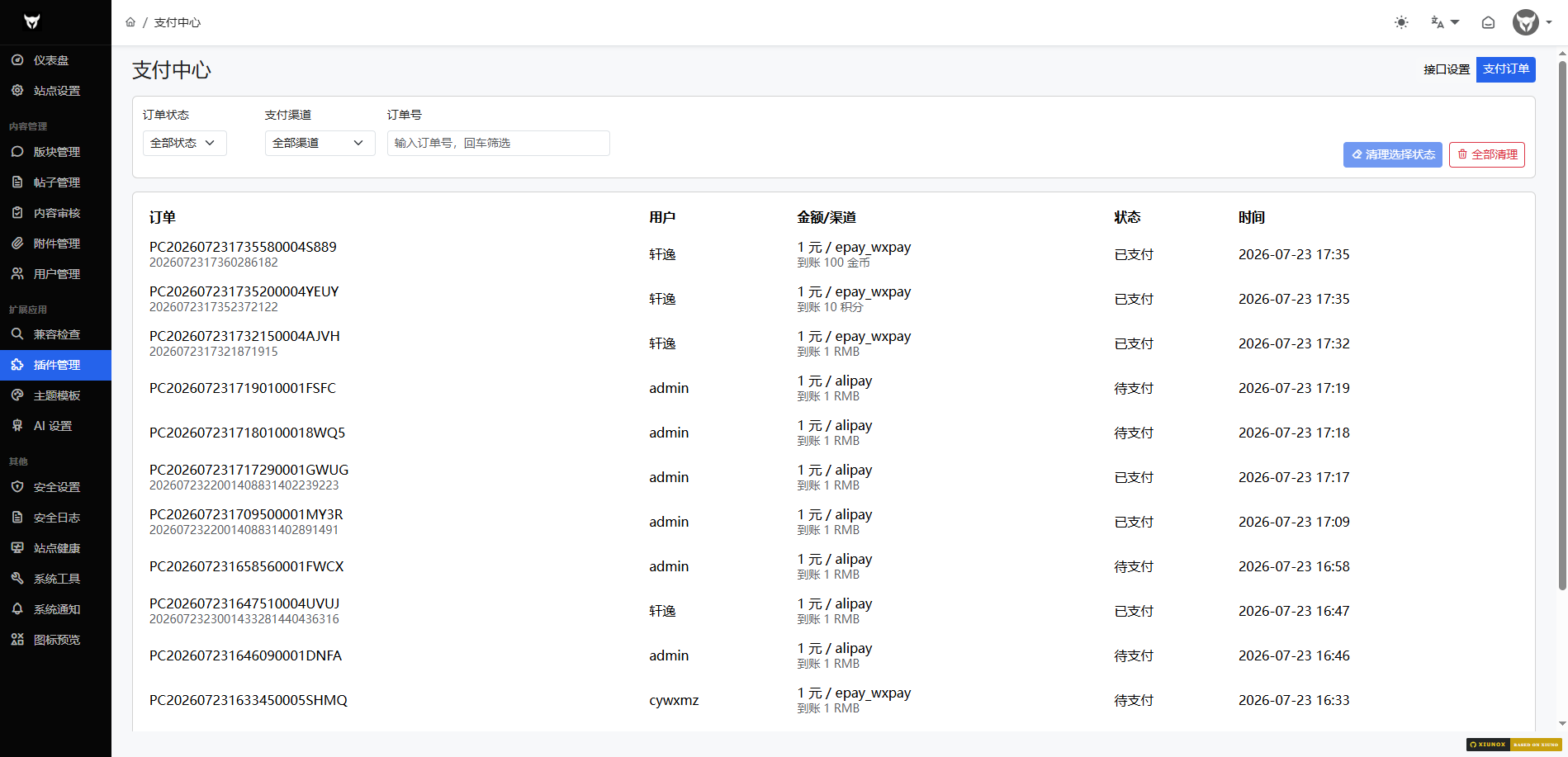Open 帖子管理 page
The width and height of the screenshot is (1568, 757).
55,182
